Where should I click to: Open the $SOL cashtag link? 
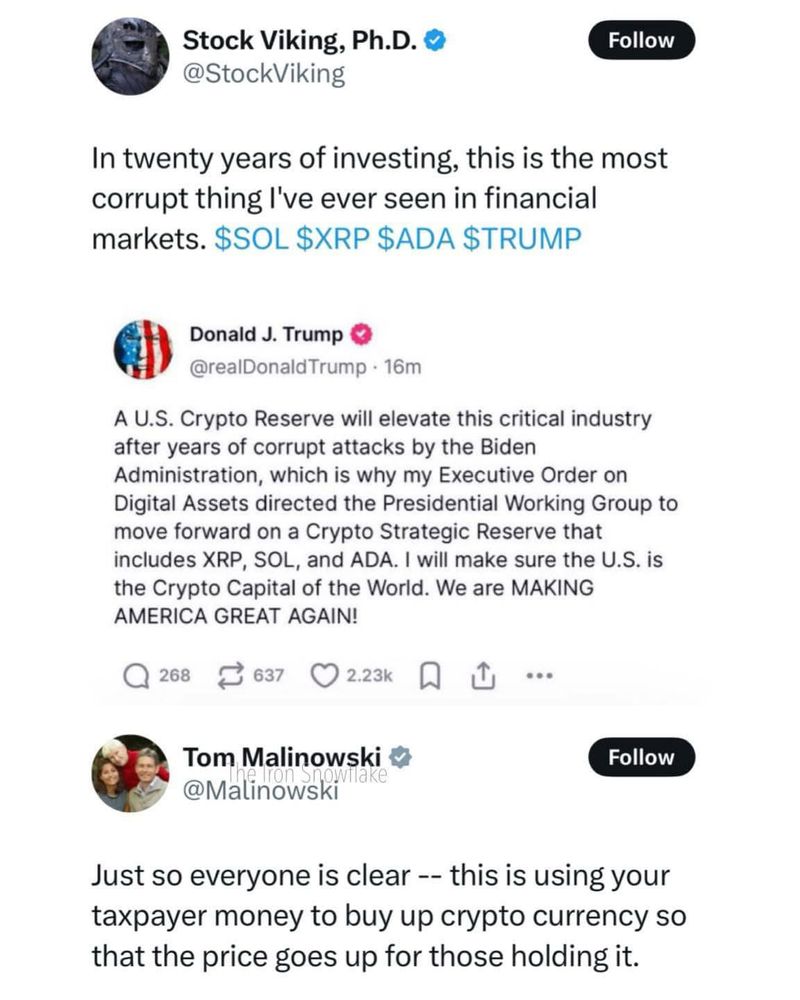click(252, 239)
